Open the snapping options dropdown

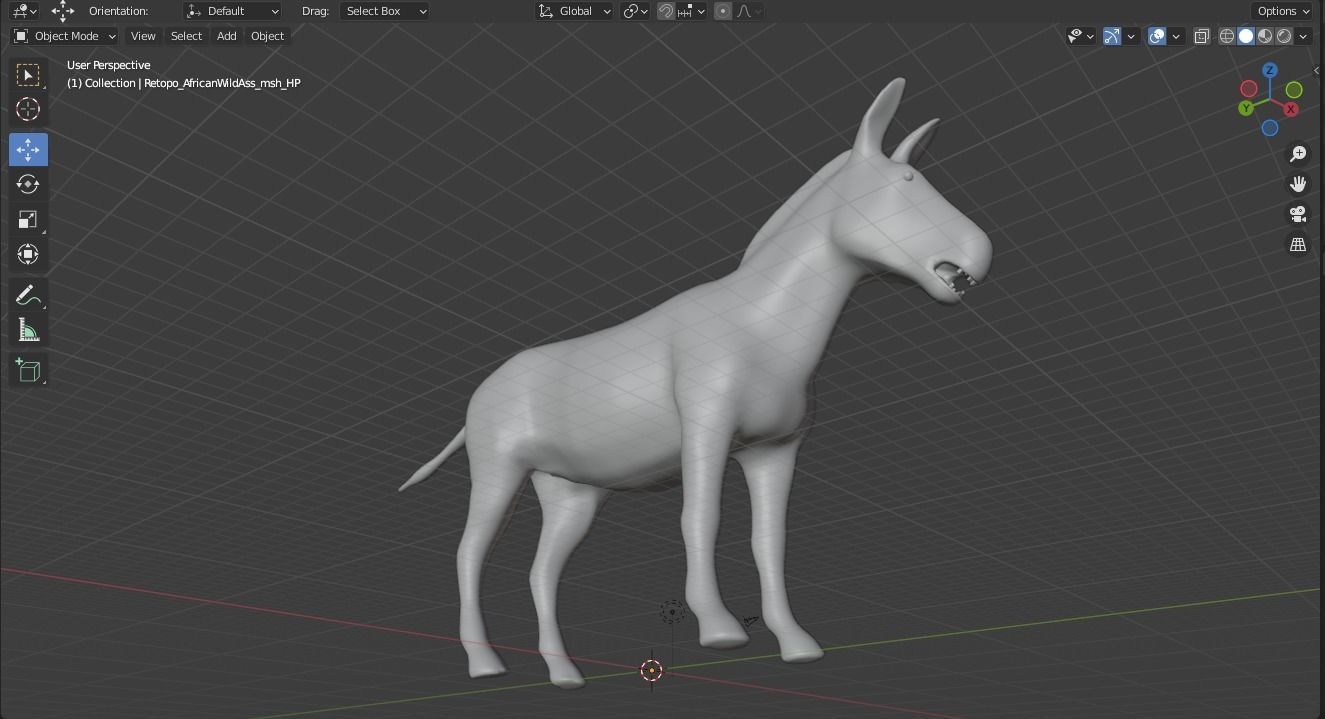point(692,11)
